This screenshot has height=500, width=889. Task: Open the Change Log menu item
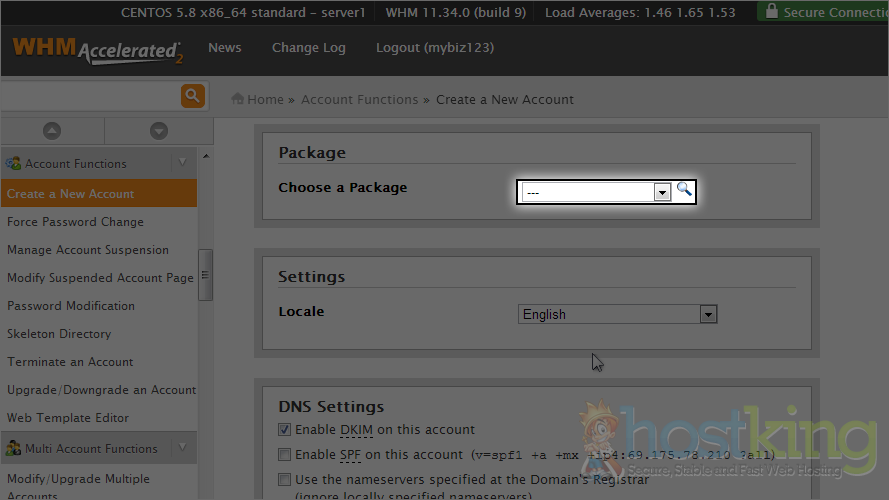(308, 48)
